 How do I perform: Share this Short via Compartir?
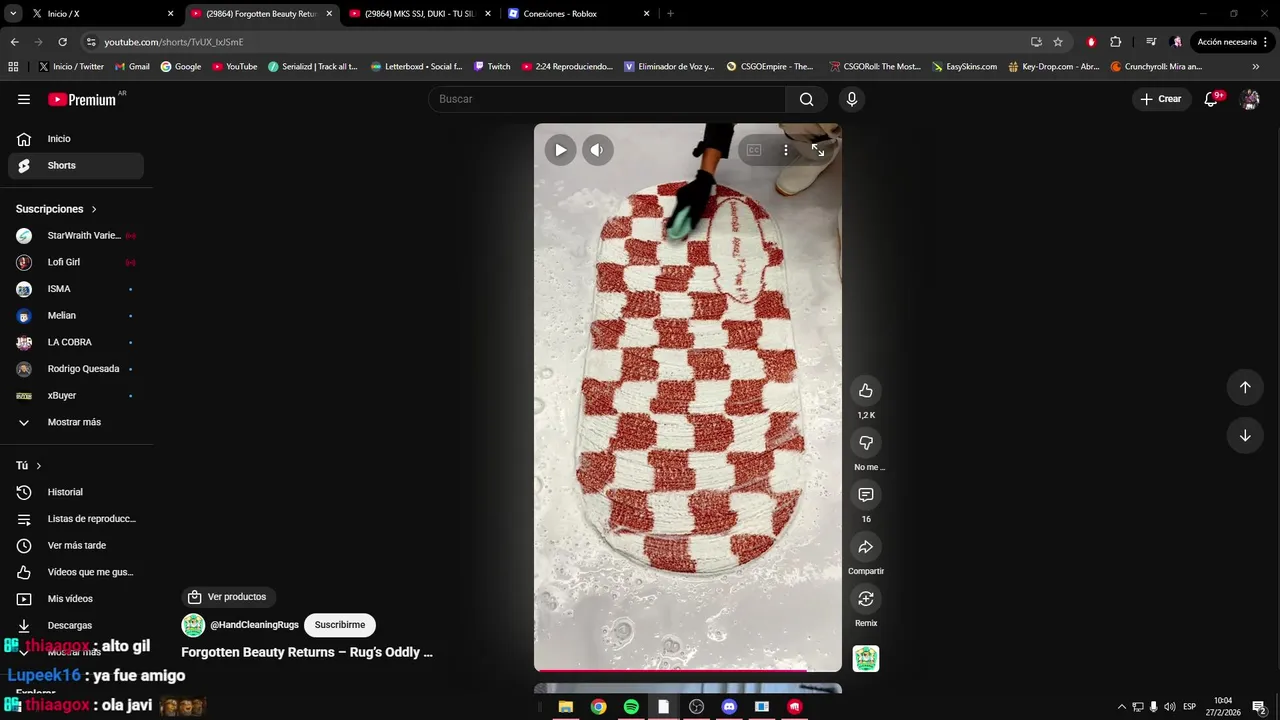[x=866, y=547]
